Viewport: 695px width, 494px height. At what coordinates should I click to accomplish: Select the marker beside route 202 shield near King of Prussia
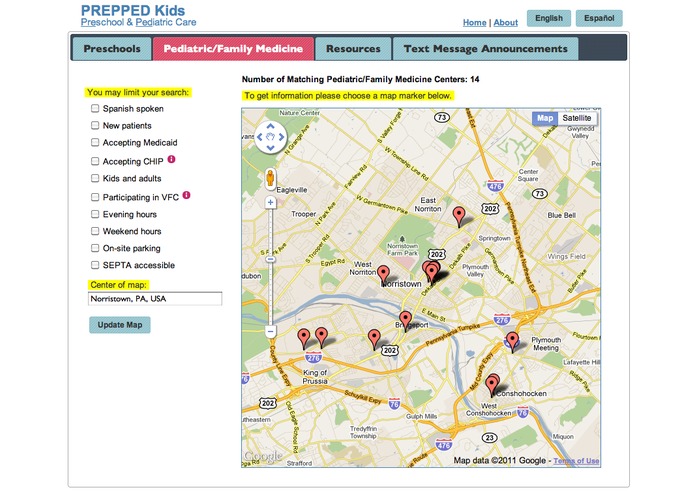375,340
